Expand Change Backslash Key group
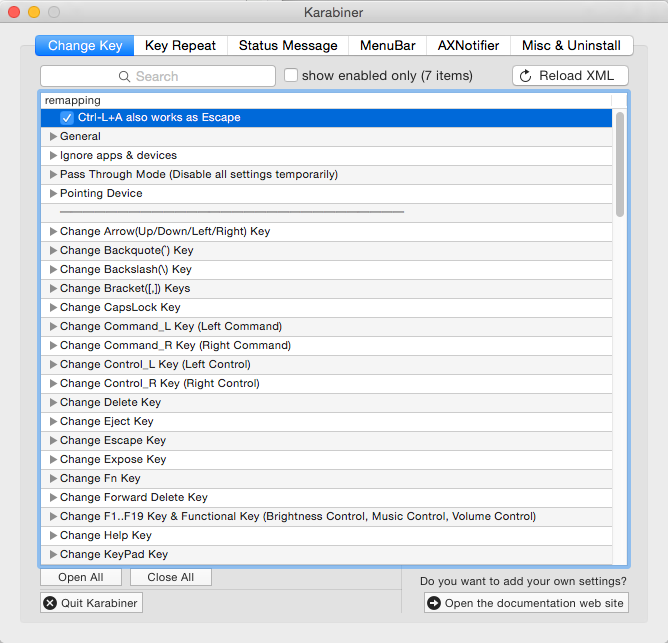The image size is (668, 643). pos(53,269)
